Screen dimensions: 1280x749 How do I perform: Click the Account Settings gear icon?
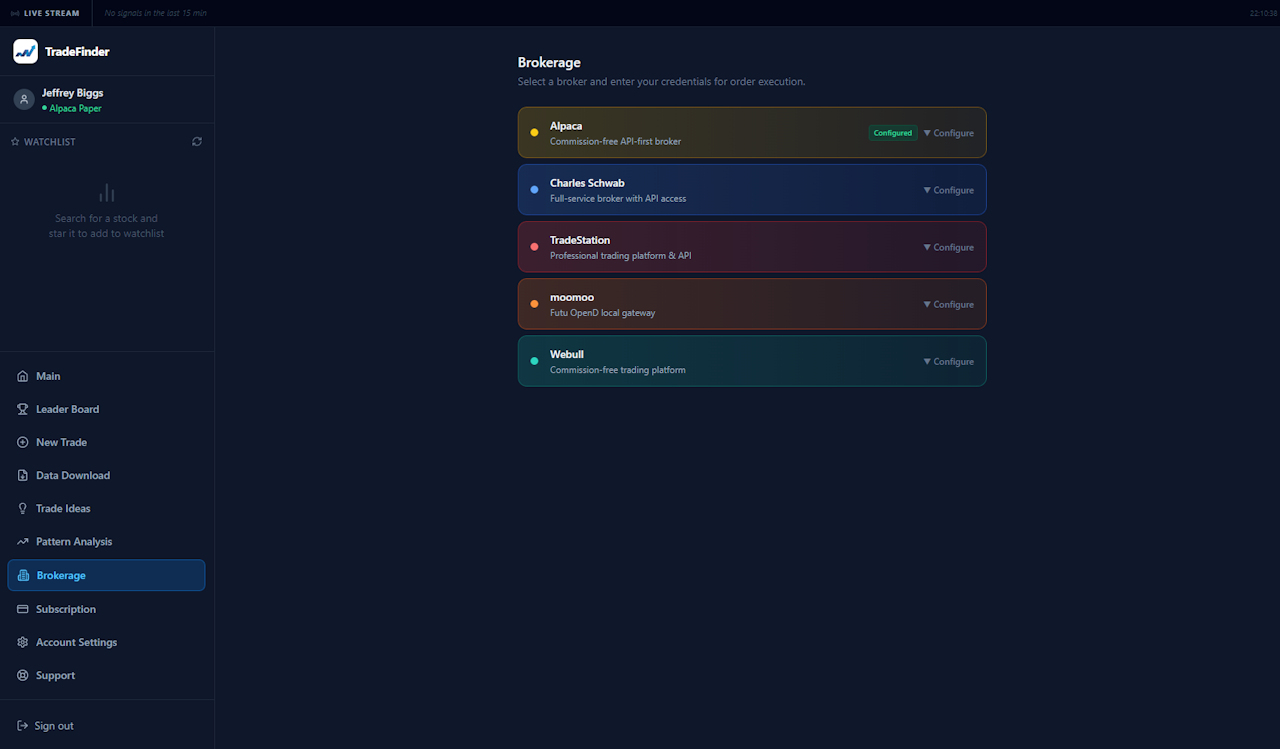point(23,642)
